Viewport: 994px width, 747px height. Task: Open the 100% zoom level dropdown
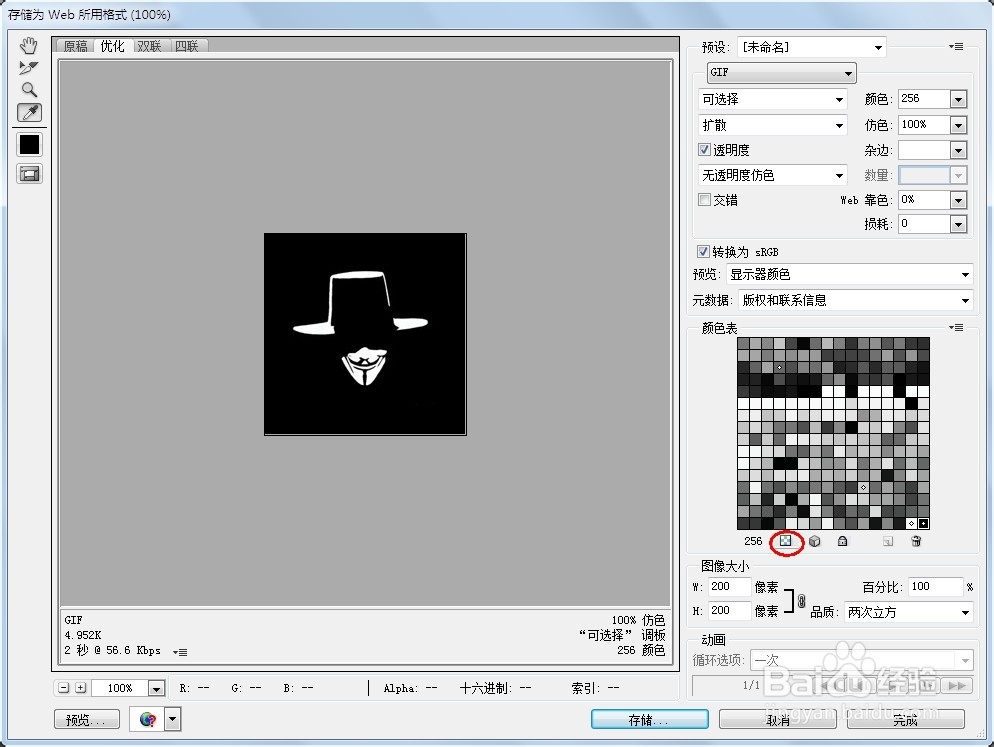[x=156, y=688]
